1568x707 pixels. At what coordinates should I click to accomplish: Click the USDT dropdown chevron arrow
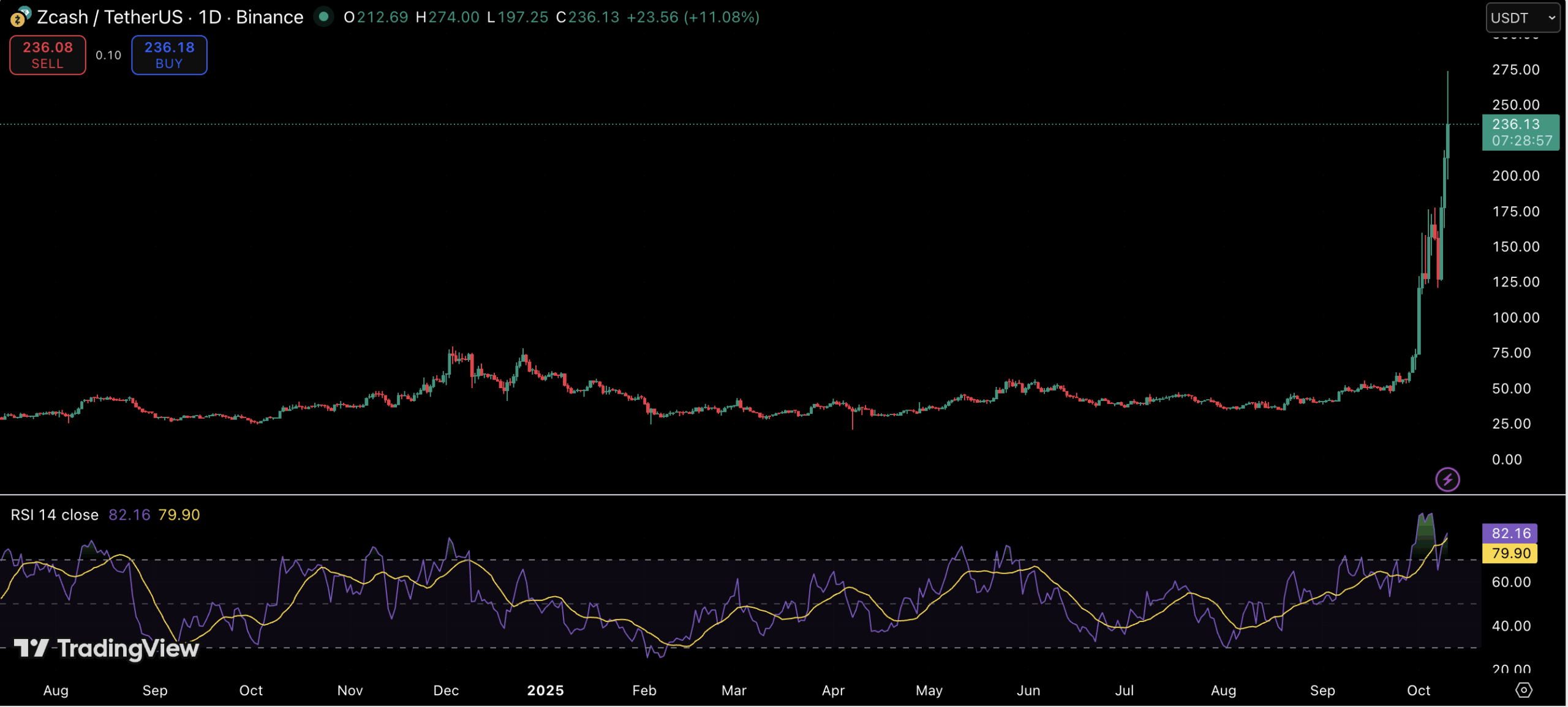click(1551, 18)
